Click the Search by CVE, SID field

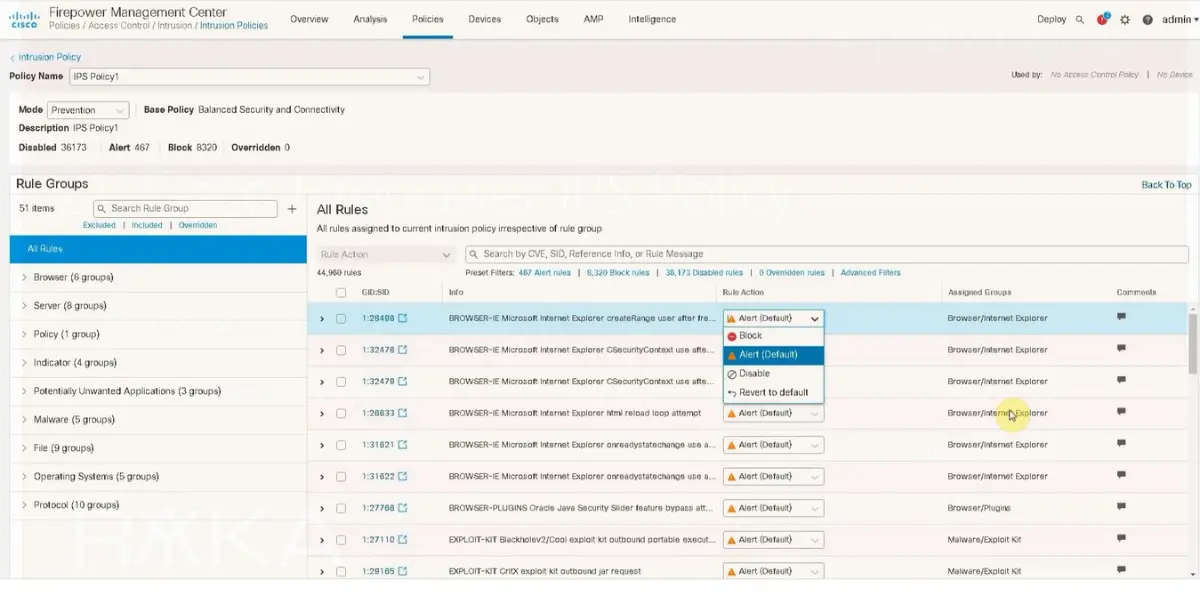pos(826,255)
